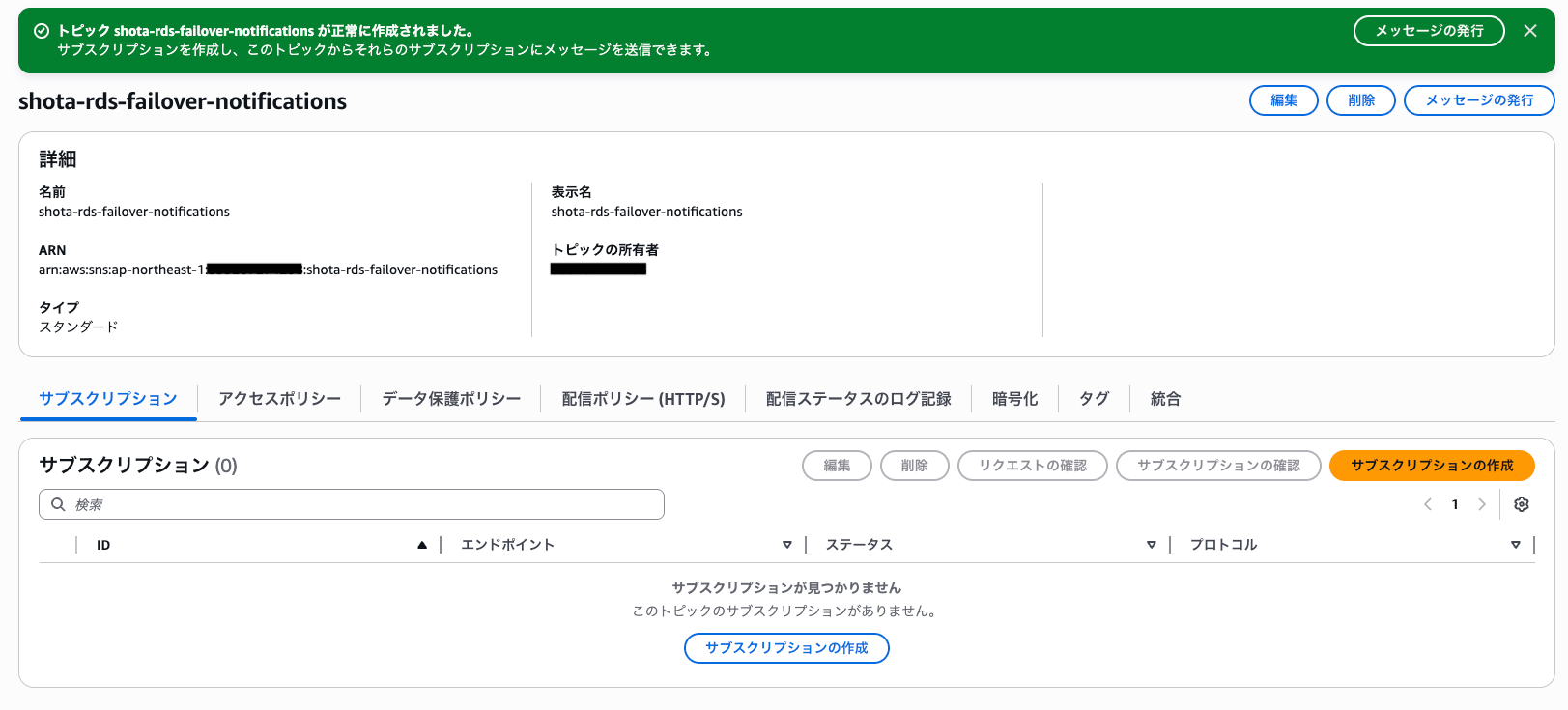Click サブスクリプションの作成 button in empty table
The height and width of the screenshot is (710, 1568).
786,648
